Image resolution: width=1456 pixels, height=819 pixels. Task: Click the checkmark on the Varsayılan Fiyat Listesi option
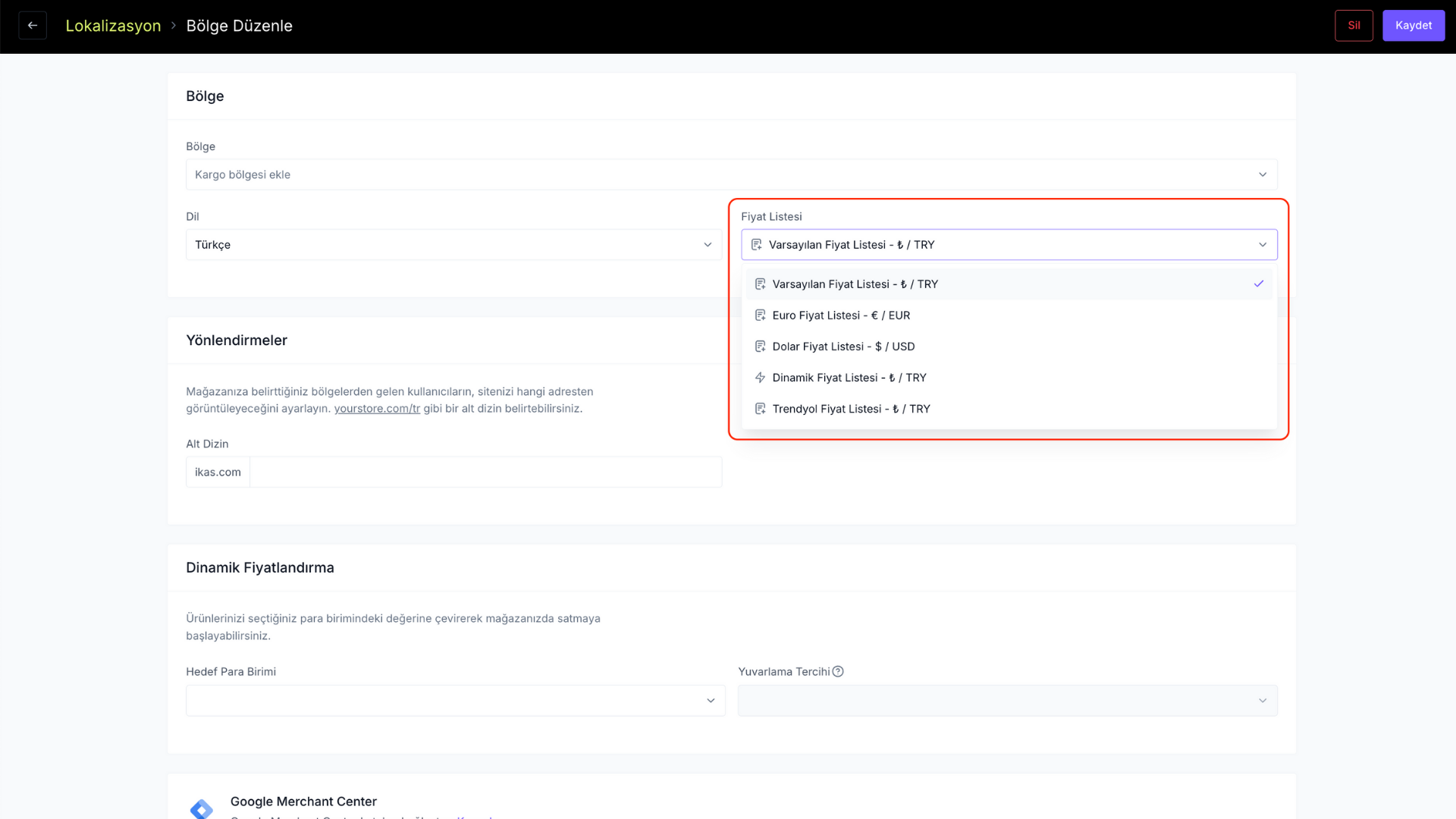click(1259, 284)
